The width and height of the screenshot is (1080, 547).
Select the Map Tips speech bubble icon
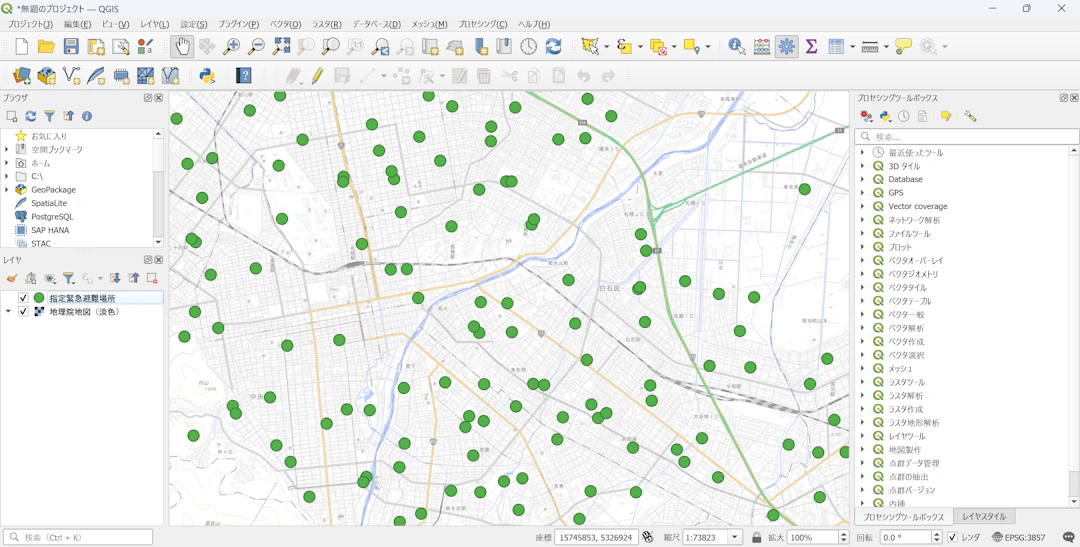[x=903, y=46]
